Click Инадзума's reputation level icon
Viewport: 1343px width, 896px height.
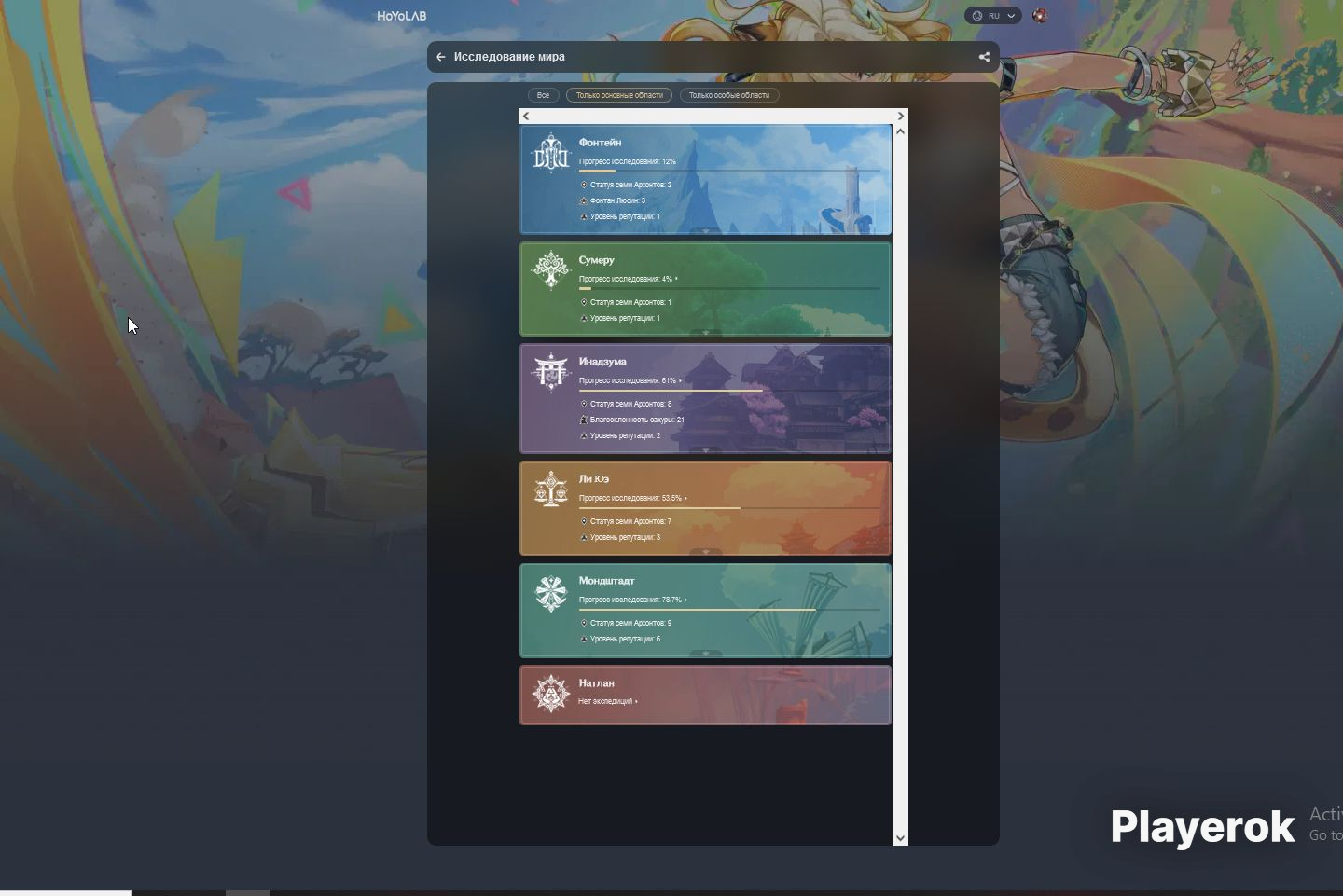(584, 435)
